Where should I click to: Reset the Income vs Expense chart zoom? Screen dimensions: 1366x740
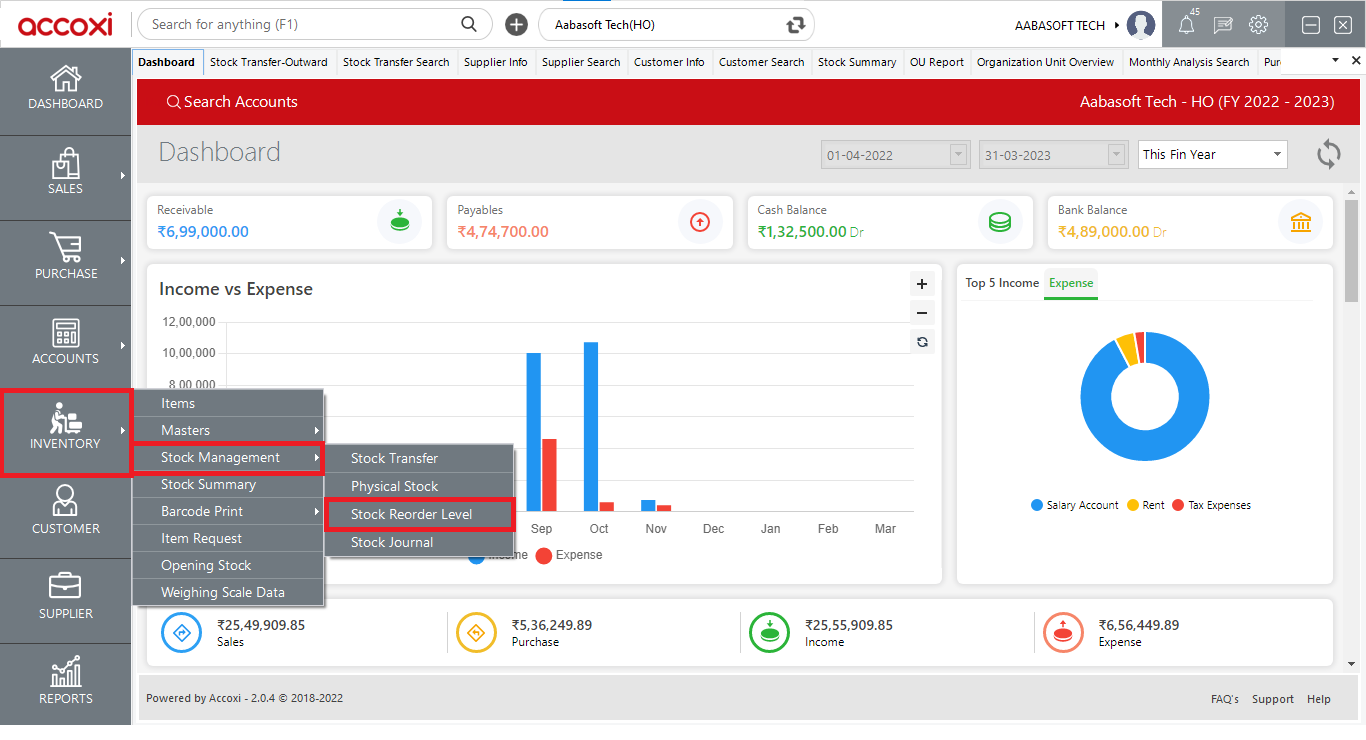tap(922, 342)
